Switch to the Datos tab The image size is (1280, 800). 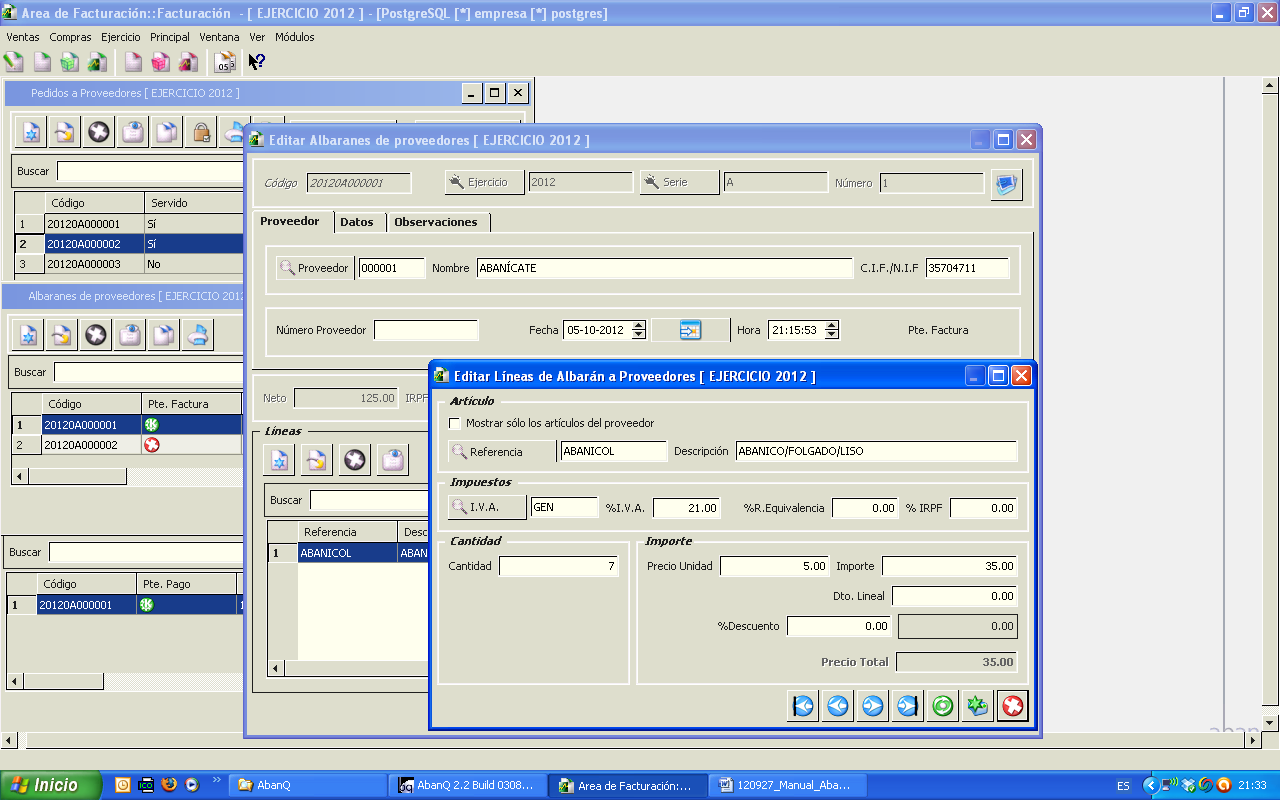[x=357, y=222]
